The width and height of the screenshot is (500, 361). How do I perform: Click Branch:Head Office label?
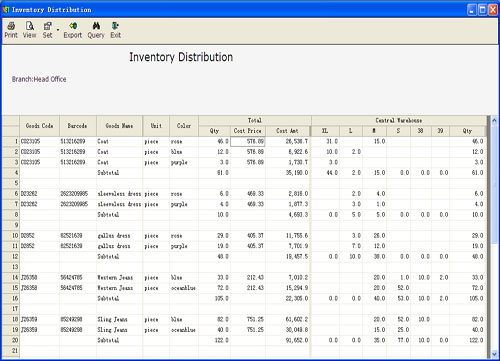click(39, 79)
